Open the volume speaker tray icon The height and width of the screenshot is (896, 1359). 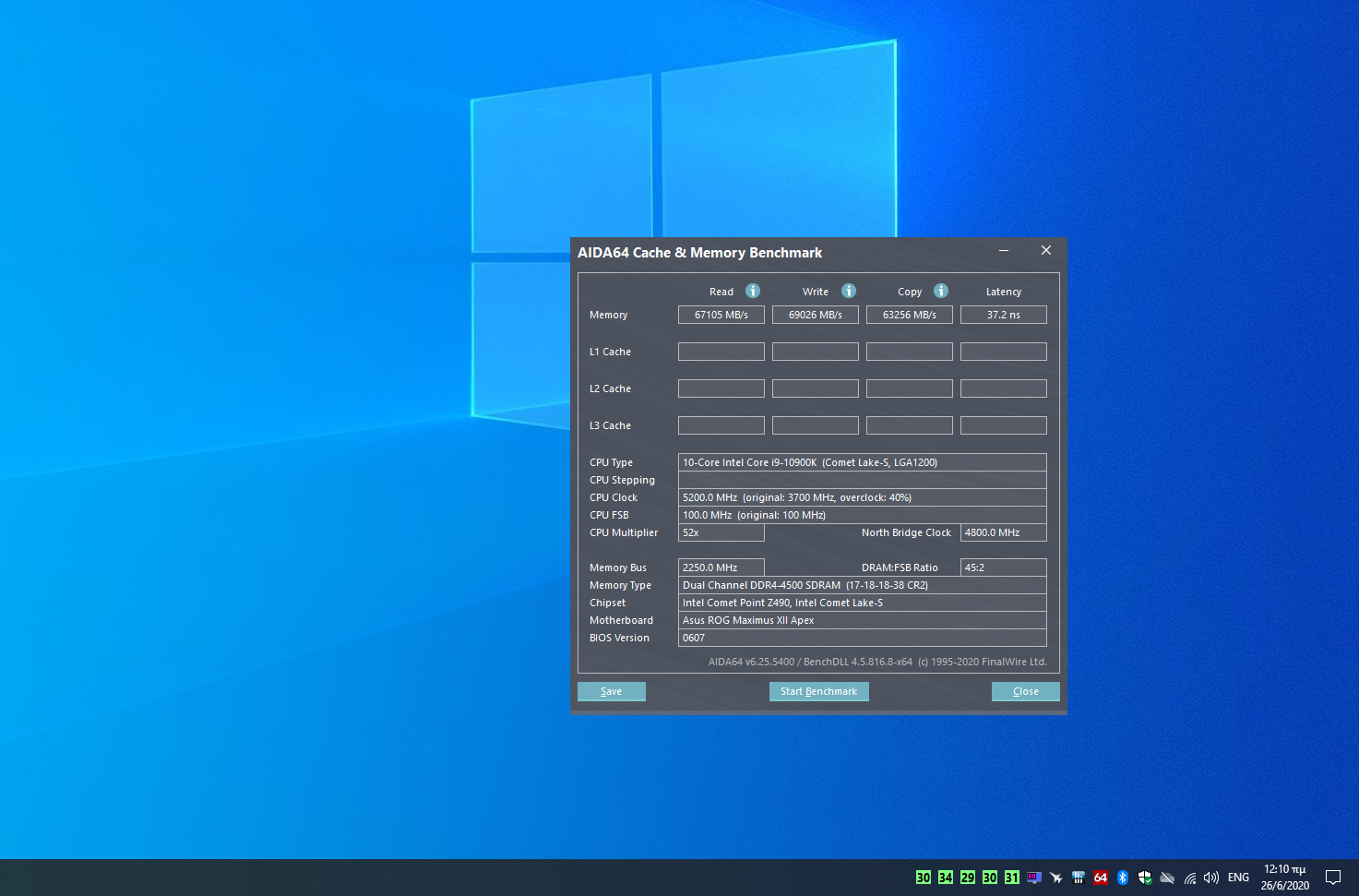(x=1211, y=878)
